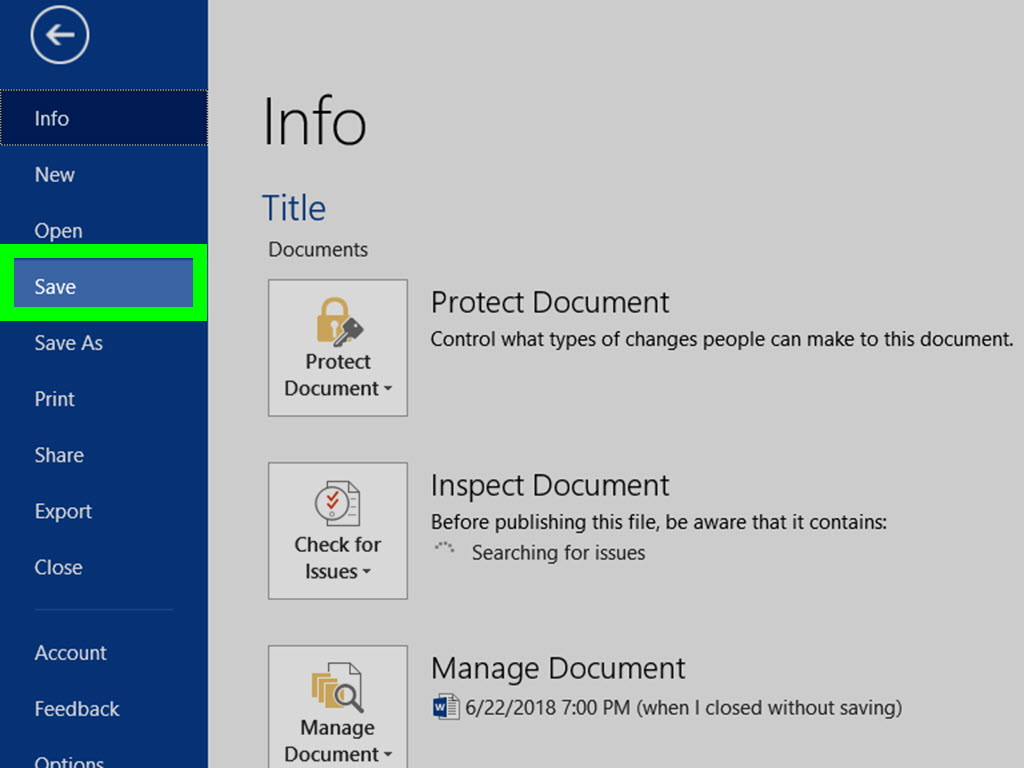Click the Inspect Document heading
Viewport: 1024px width, 768px height.
[550, 486]
